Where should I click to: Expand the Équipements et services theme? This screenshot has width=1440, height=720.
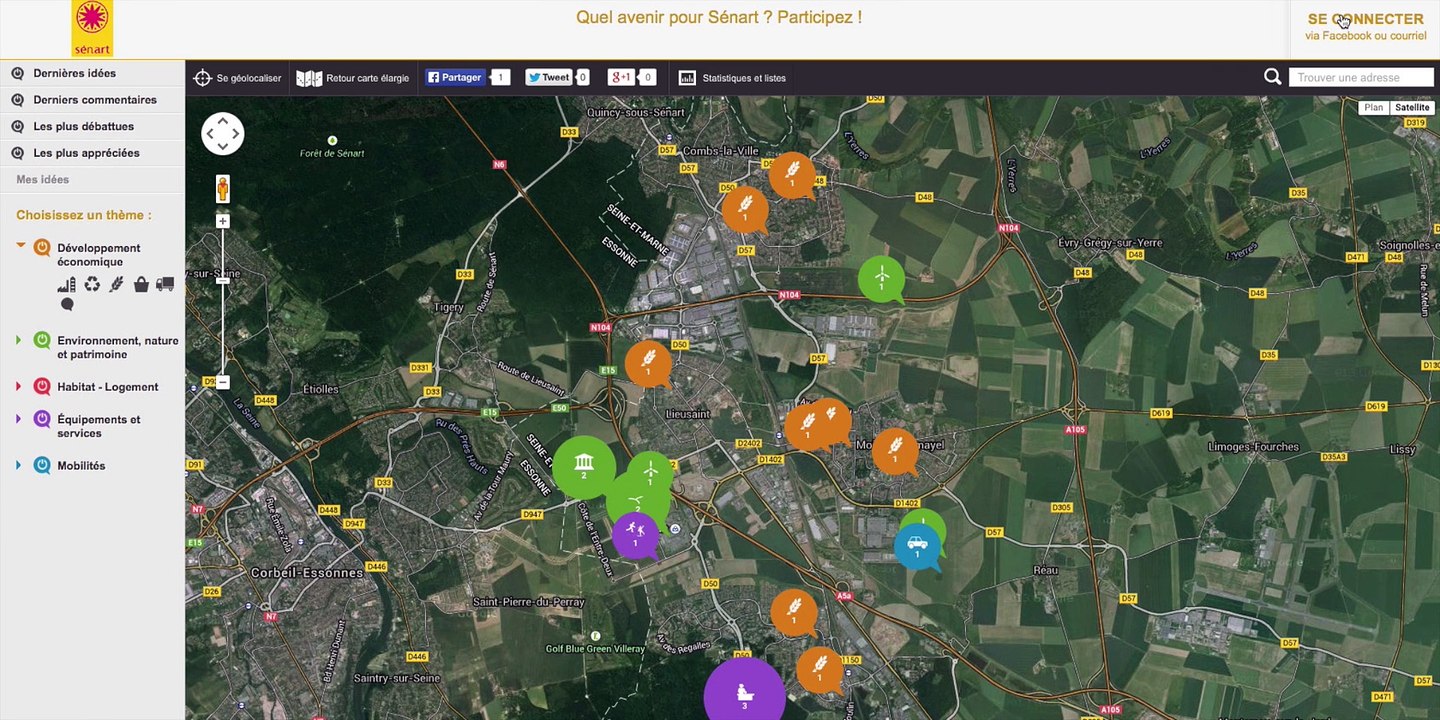click(x=18, y=419)
